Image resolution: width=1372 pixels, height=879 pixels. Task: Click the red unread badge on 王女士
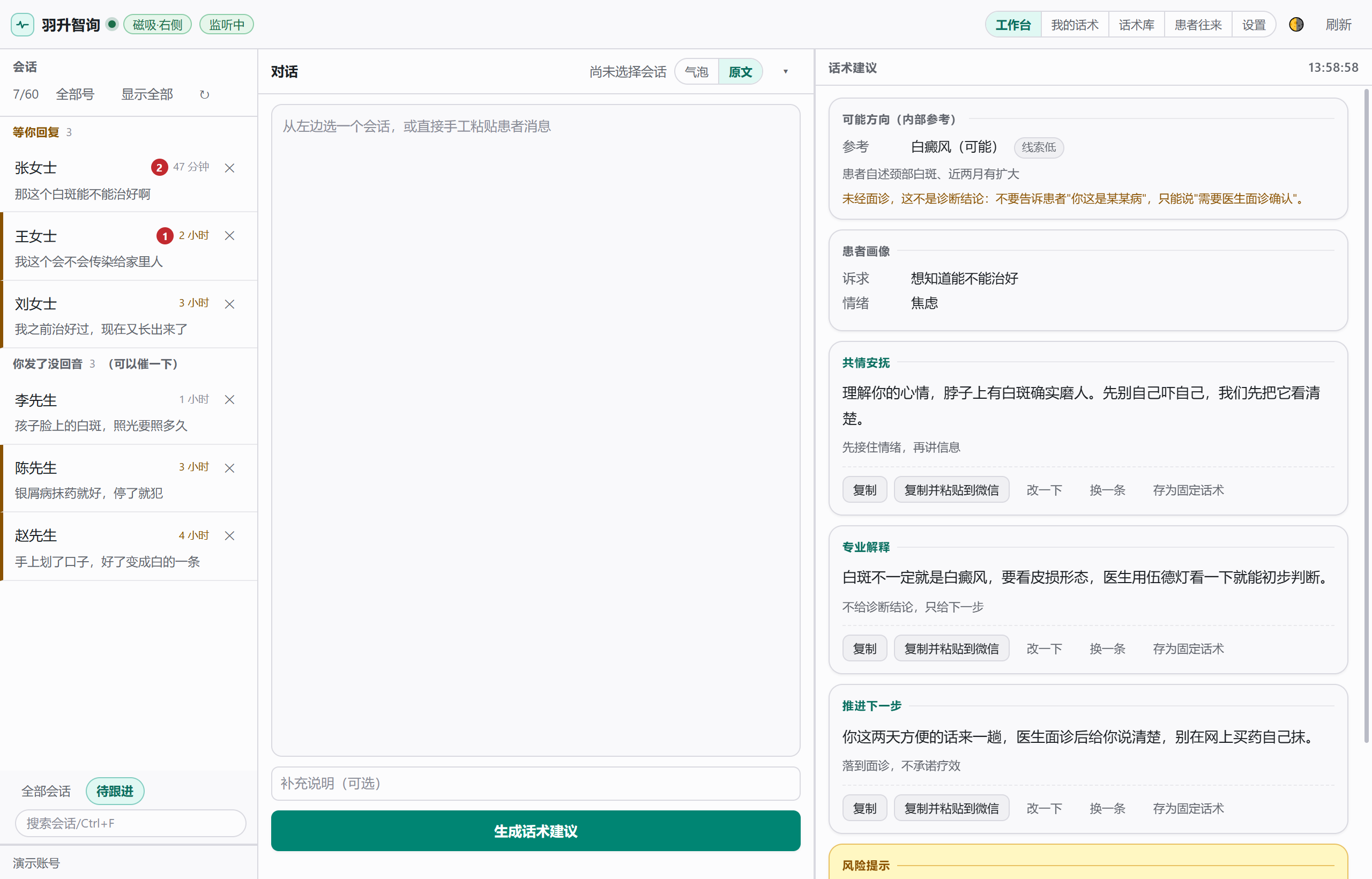click(165, 236)
